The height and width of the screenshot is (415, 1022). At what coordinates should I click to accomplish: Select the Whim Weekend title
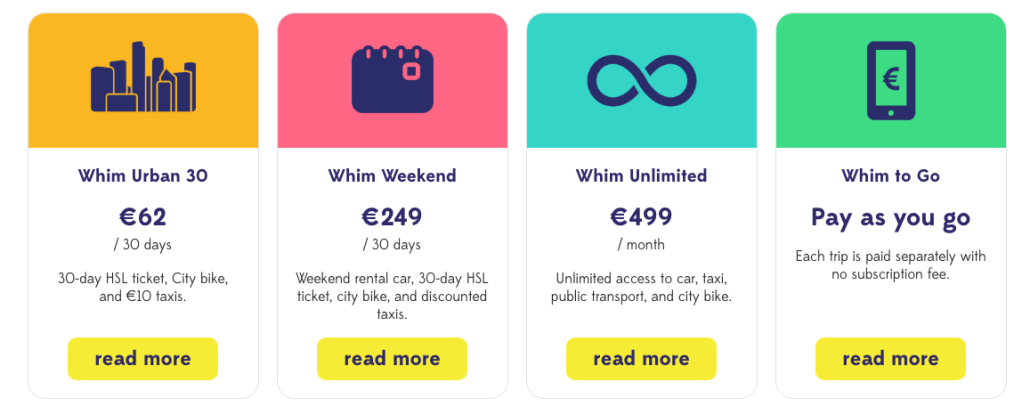(392, 176)
